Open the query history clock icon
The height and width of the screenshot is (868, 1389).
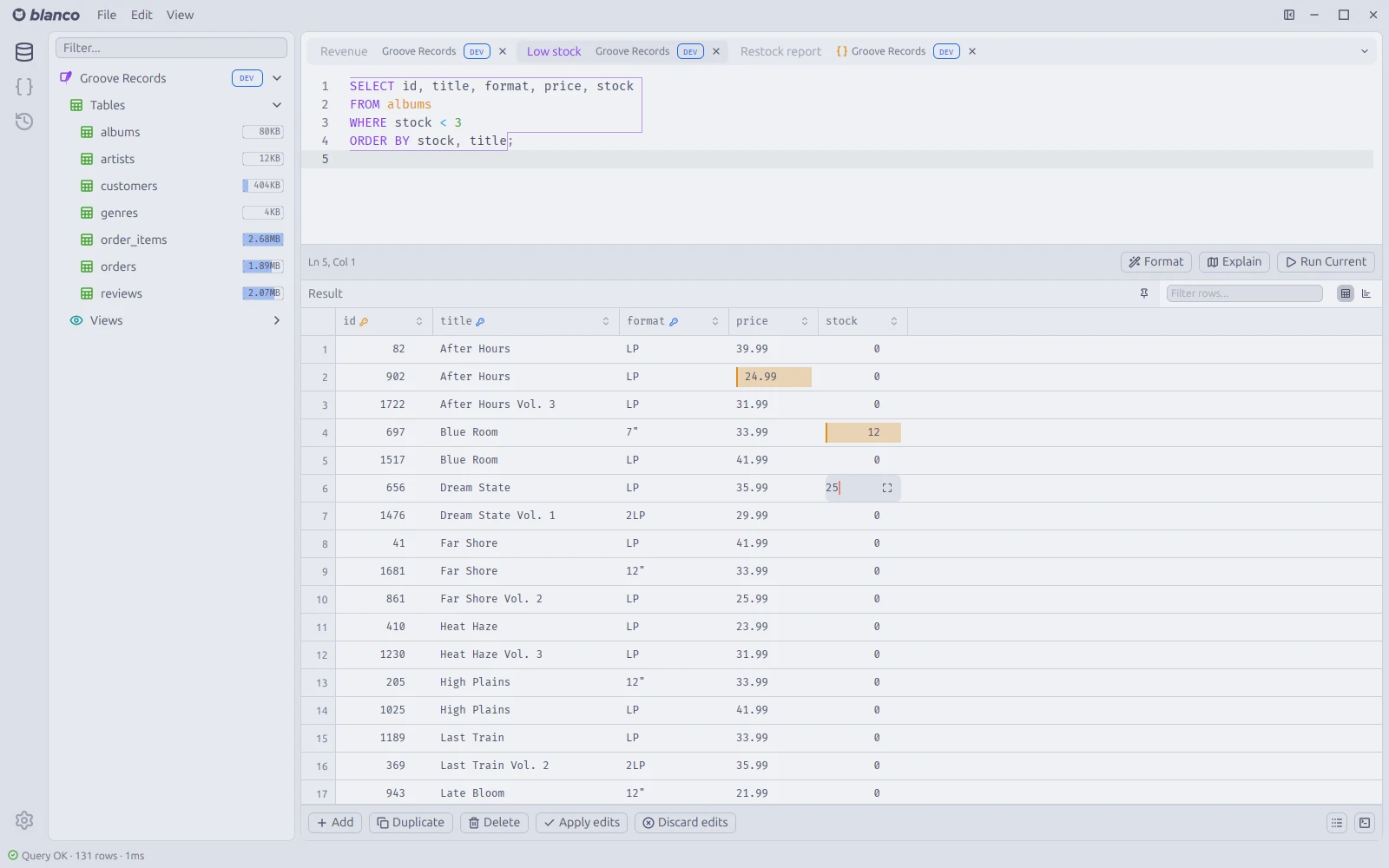pyautogui.click(x=24, y=122)
